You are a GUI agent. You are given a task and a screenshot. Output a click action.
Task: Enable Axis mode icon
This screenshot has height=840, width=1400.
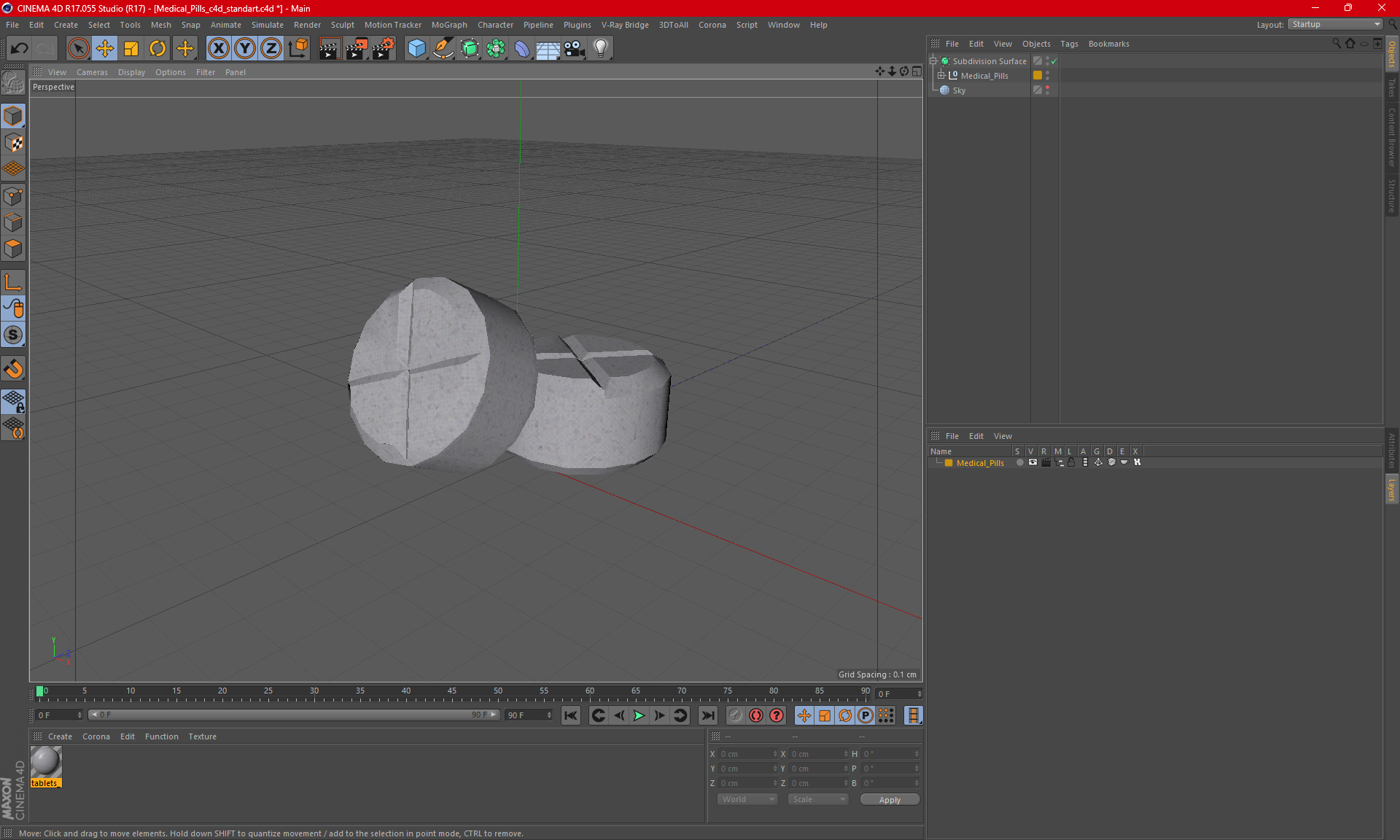click(13, 282)
